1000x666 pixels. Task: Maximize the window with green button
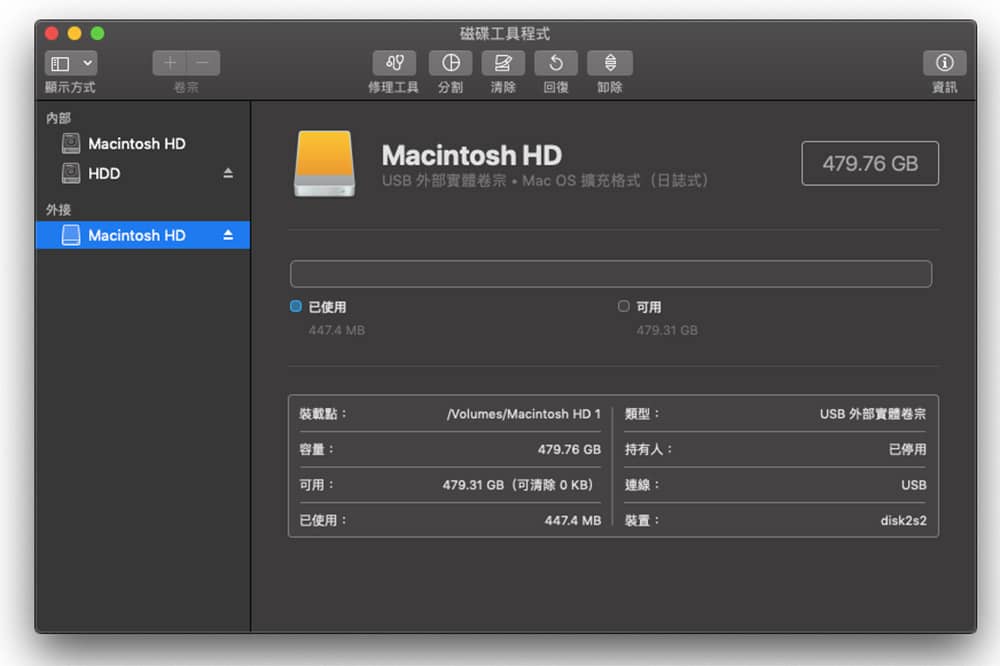[98, 33]
